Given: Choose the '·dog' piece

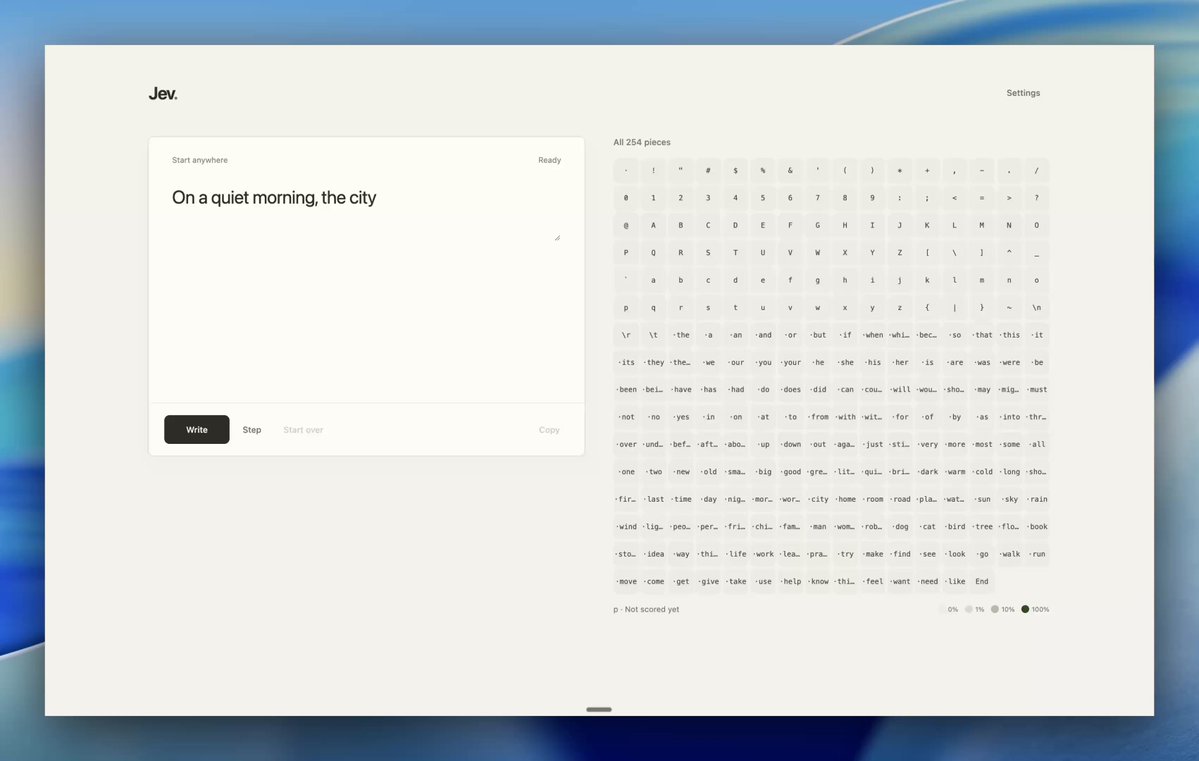Looking at the screenshot, I should [900, 527].
